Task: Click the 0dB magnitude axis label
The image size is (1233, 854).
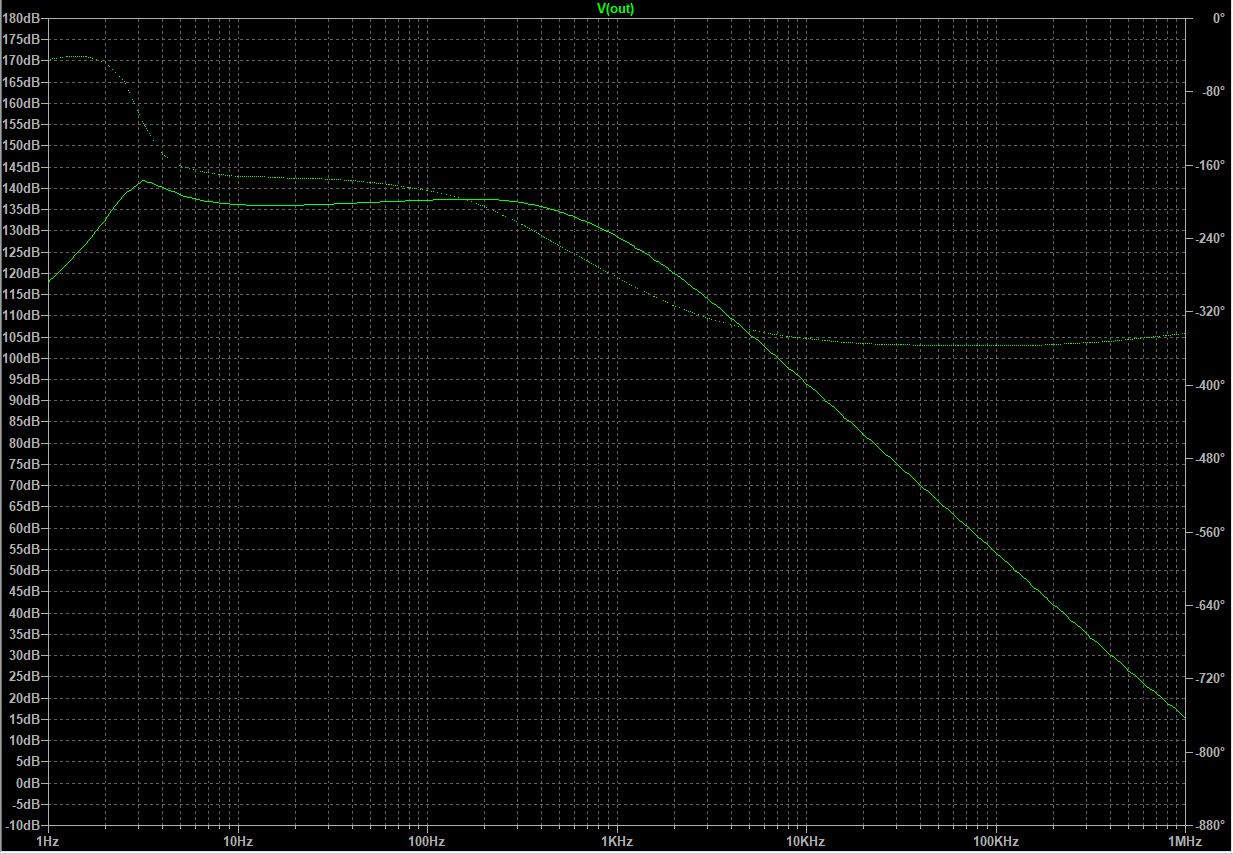Action: pyautogui.click(x=28, y=783)
